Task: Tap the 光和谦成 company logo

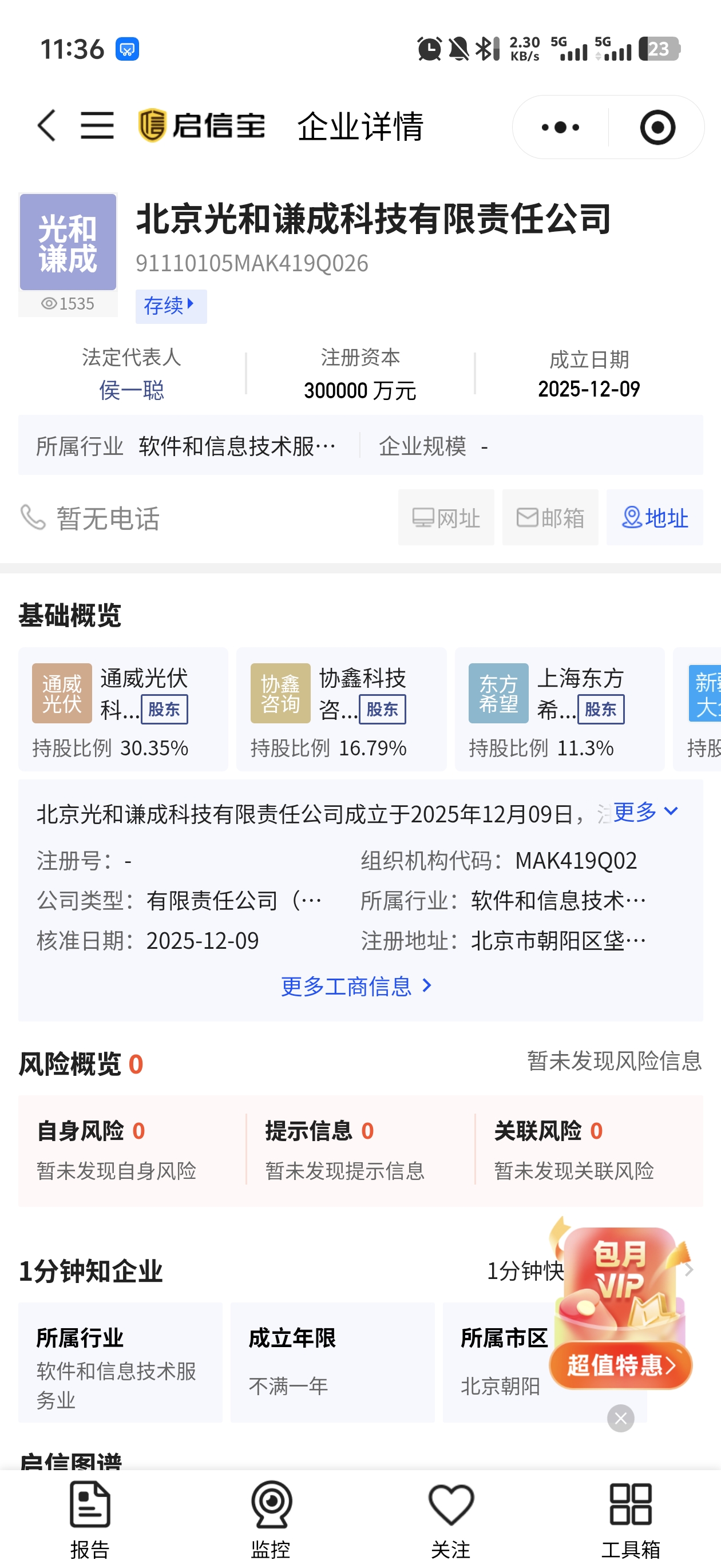Action: (68, 242)
